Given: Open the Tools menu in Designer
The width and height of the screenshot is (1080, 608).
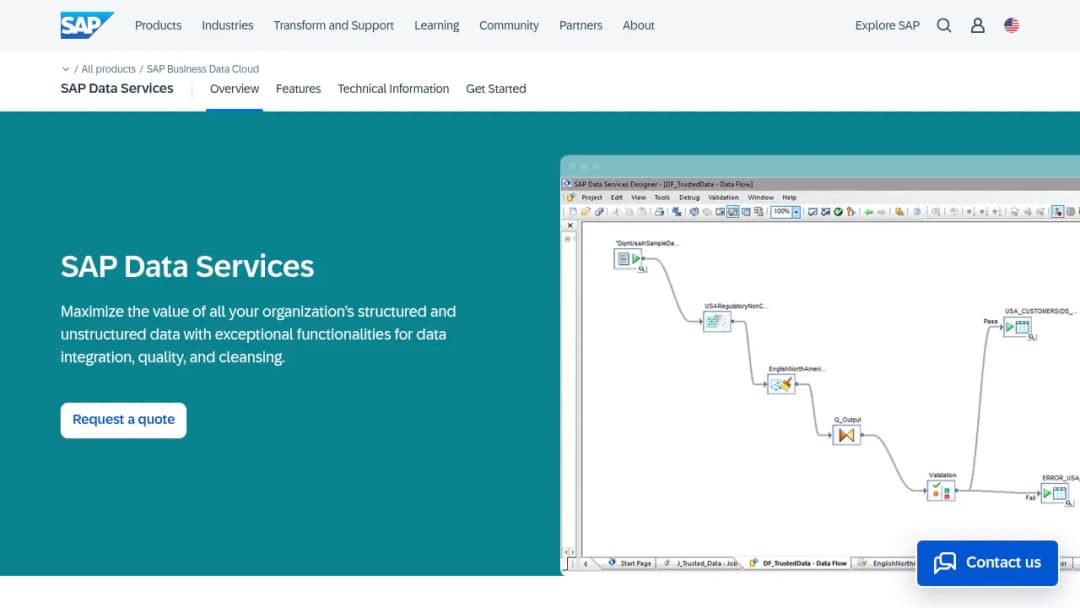Looking at the screenshot, I should pos(662,198).
